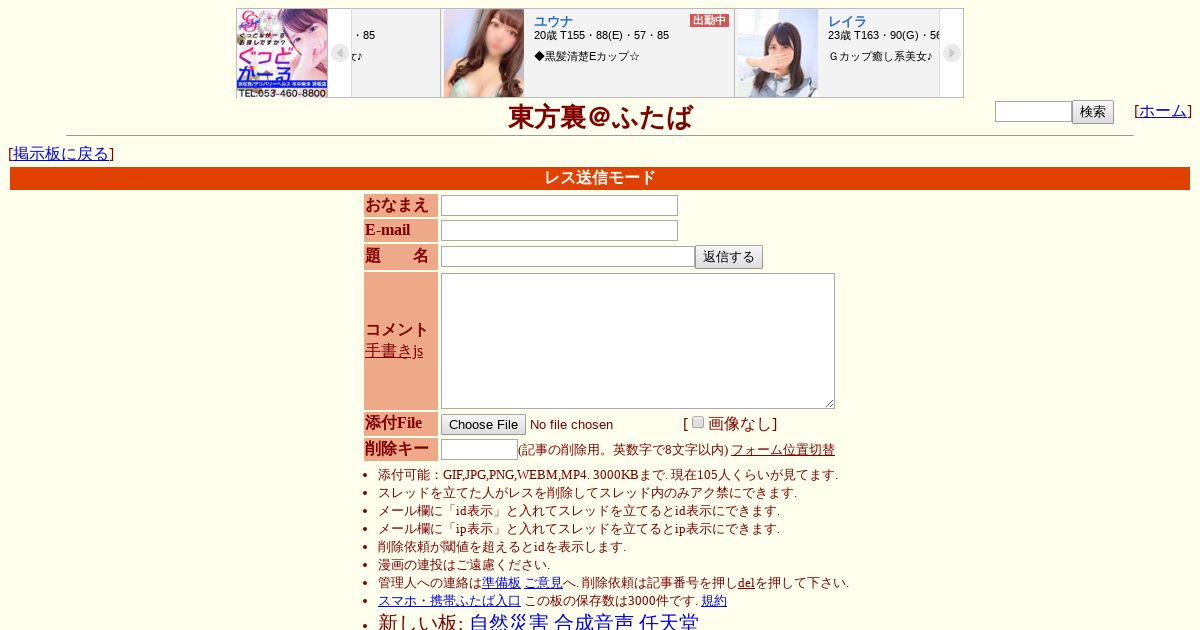Screen dimensions: 1200x630
Task: Open スマホ・携帯ふたば入口 link
Action: point(449,601)
